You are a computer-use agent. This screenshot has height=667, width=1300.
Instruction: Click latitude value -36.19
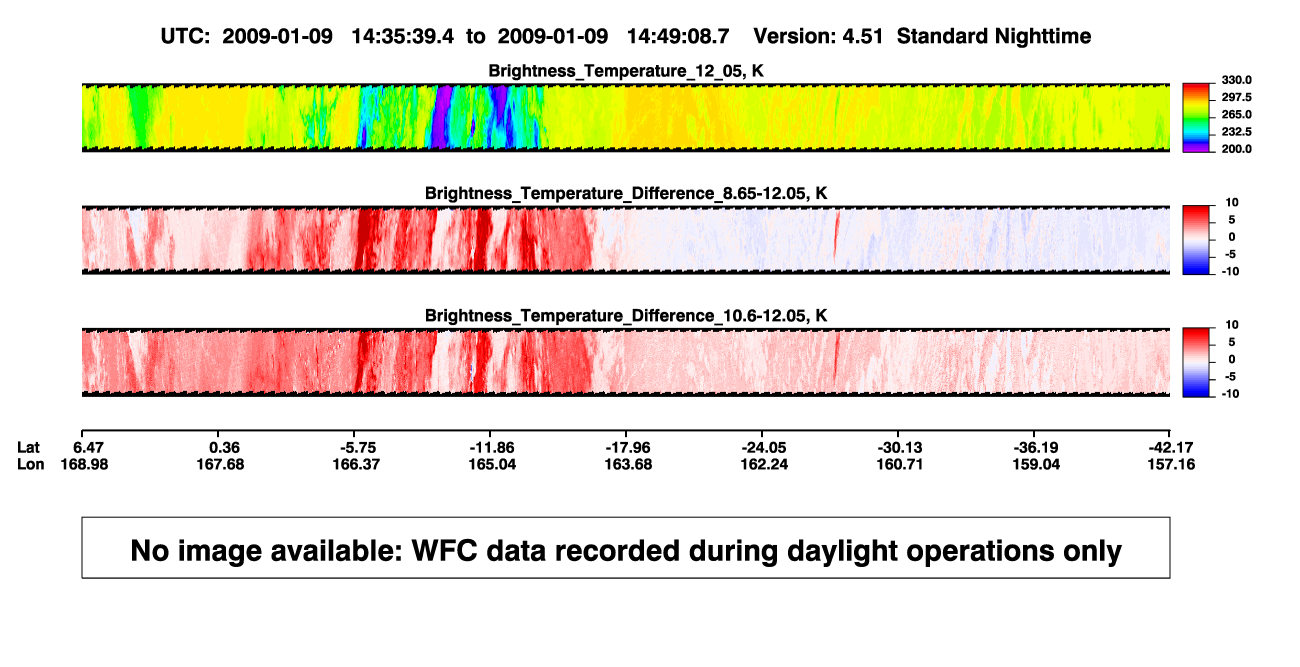coord(1034,447)
